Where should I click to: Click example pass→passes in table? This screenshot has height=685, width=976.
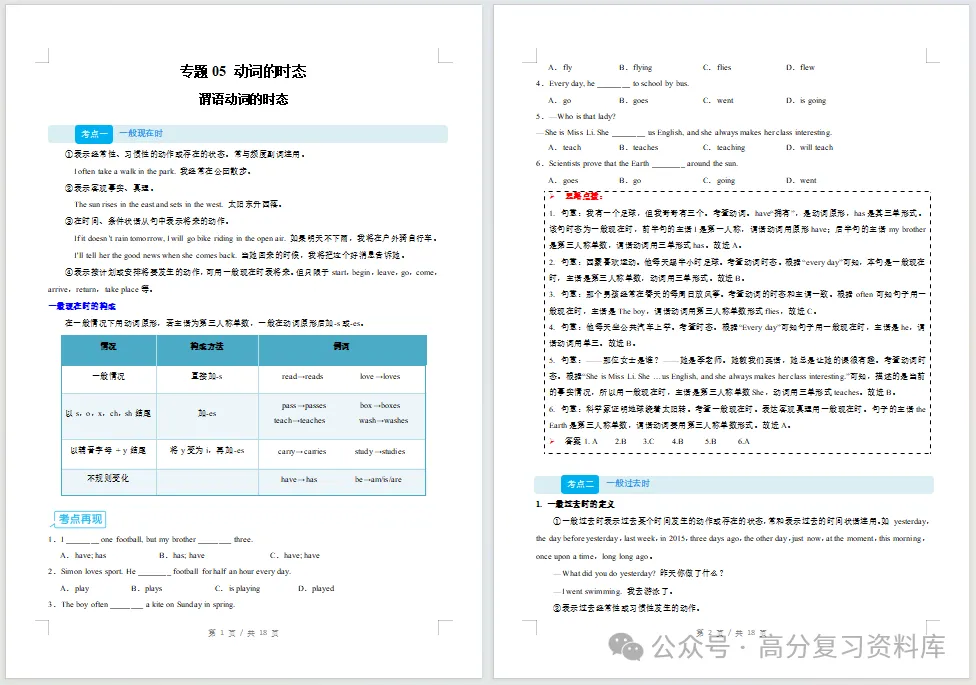[x=304, y=405]
